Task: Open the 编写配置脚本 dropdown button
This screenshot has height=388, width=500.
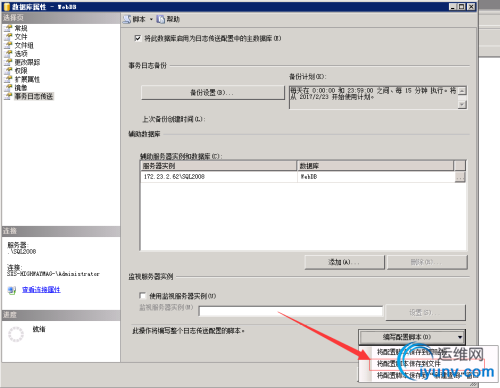Action: tap(412, 337)
